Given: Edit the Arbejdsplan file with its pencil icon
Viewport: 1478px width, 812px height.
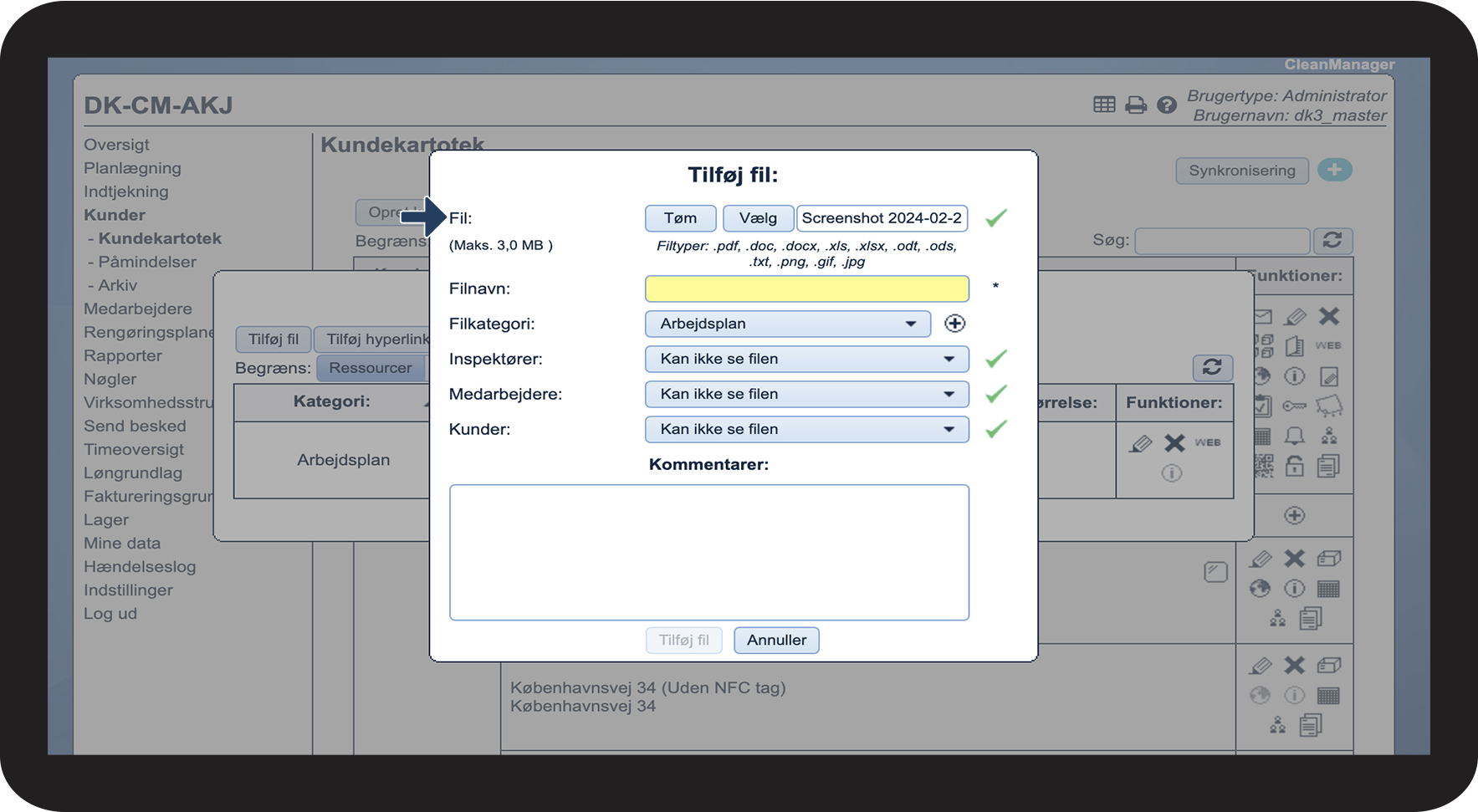Looking at the screenshot, I should click(1140, 443).
